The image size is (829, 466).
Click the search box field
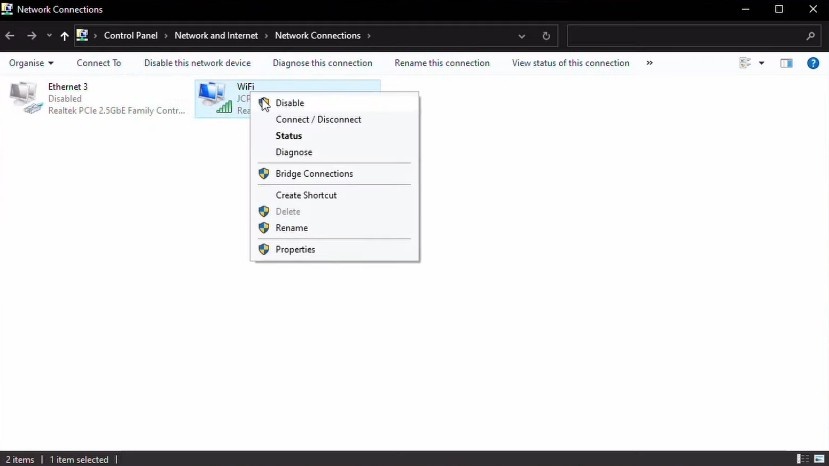click(x=685, y=36)
